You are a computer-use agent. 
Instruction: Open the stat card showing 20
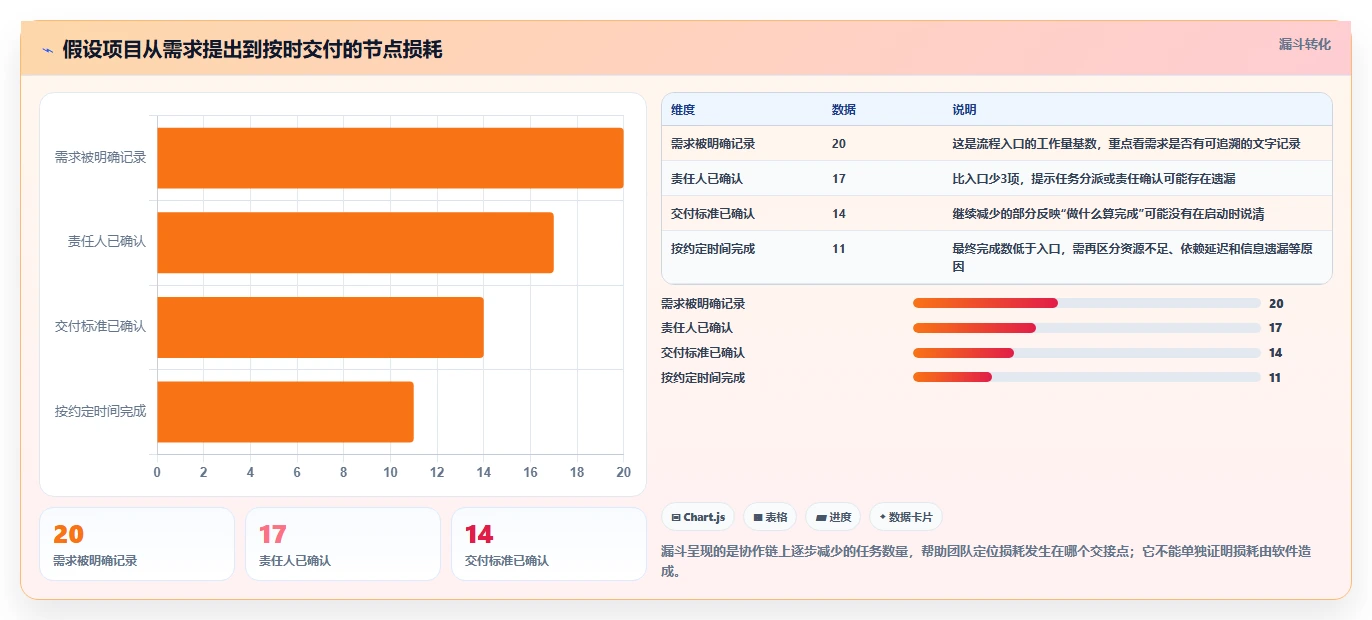click(x=137, y=544)
